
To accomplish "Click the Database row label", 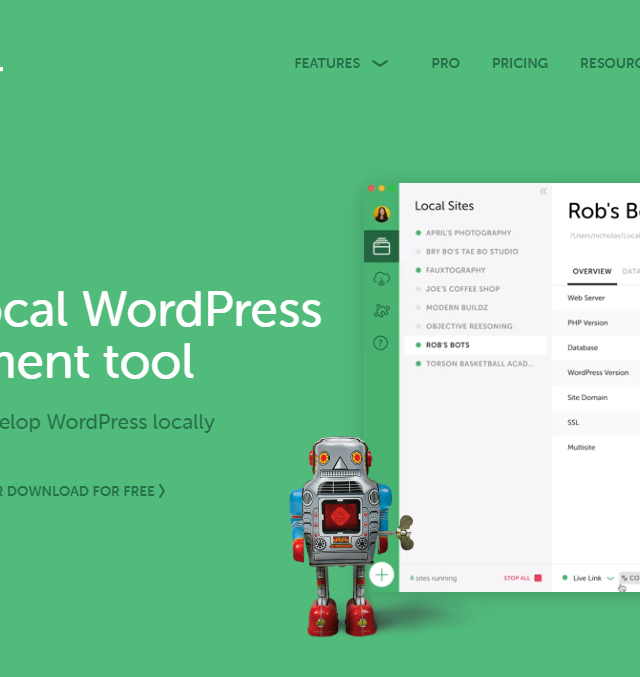I will coord(583,348).
